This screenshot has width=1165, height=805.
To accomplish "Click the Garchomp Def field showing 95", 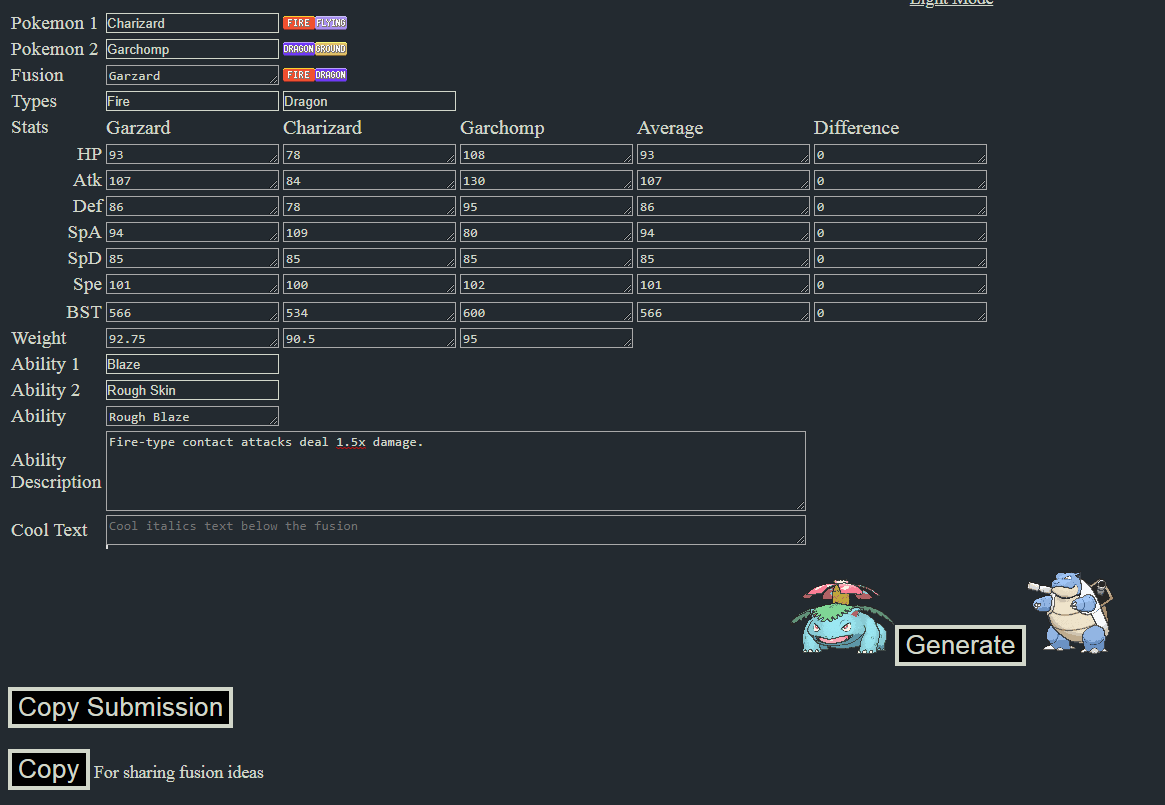I will (546, 206).
